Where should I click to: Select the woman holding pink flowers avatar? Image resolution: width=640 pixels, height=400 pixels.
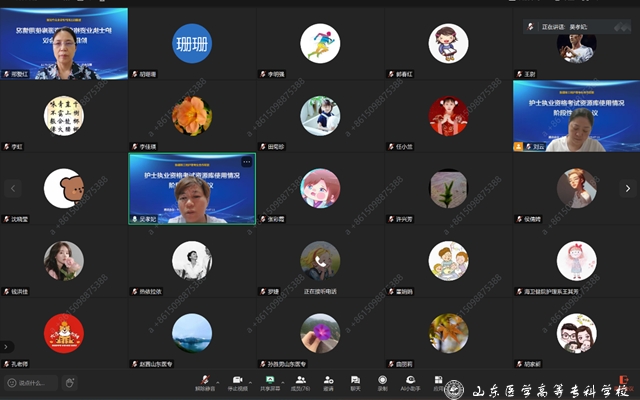64,261
